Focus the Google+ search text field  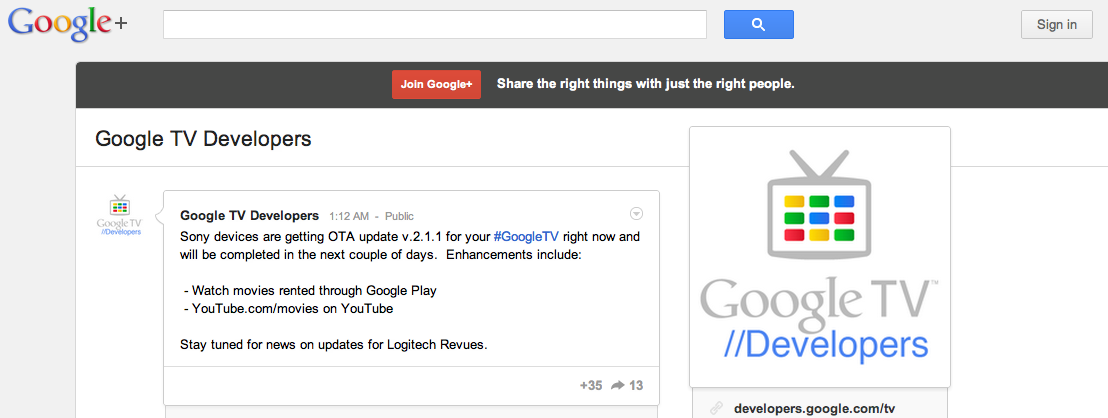click(x=435, y=25)
